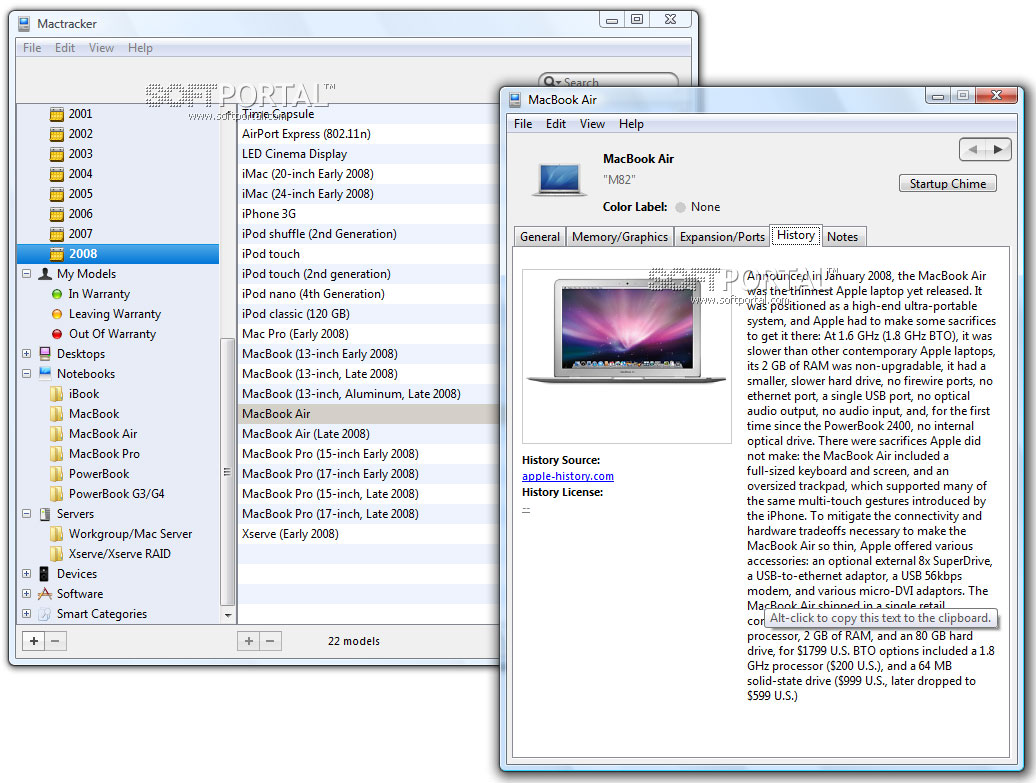
Task: Select 'Mac Pro (Early 2008)' in list
Action: click(x=368, y=334)
